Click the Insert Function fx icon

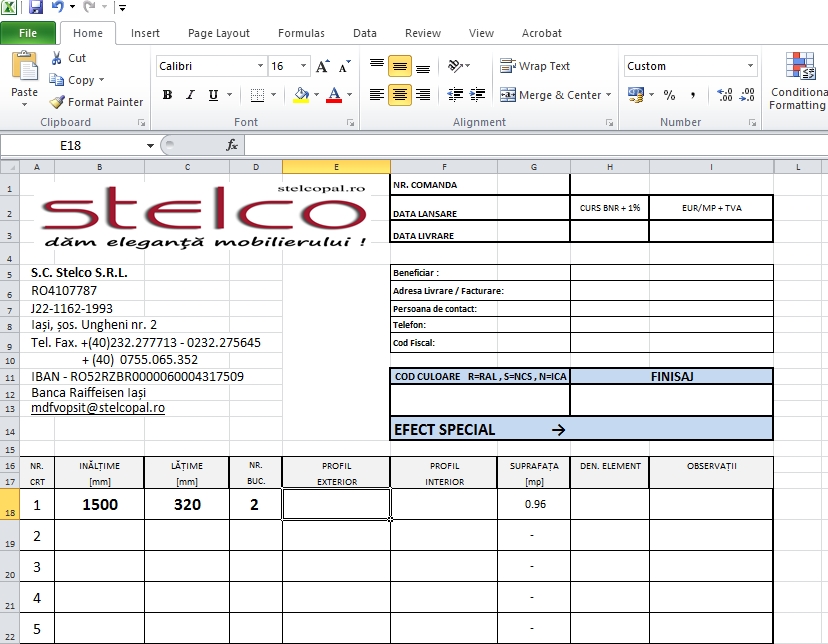(232, 145)
